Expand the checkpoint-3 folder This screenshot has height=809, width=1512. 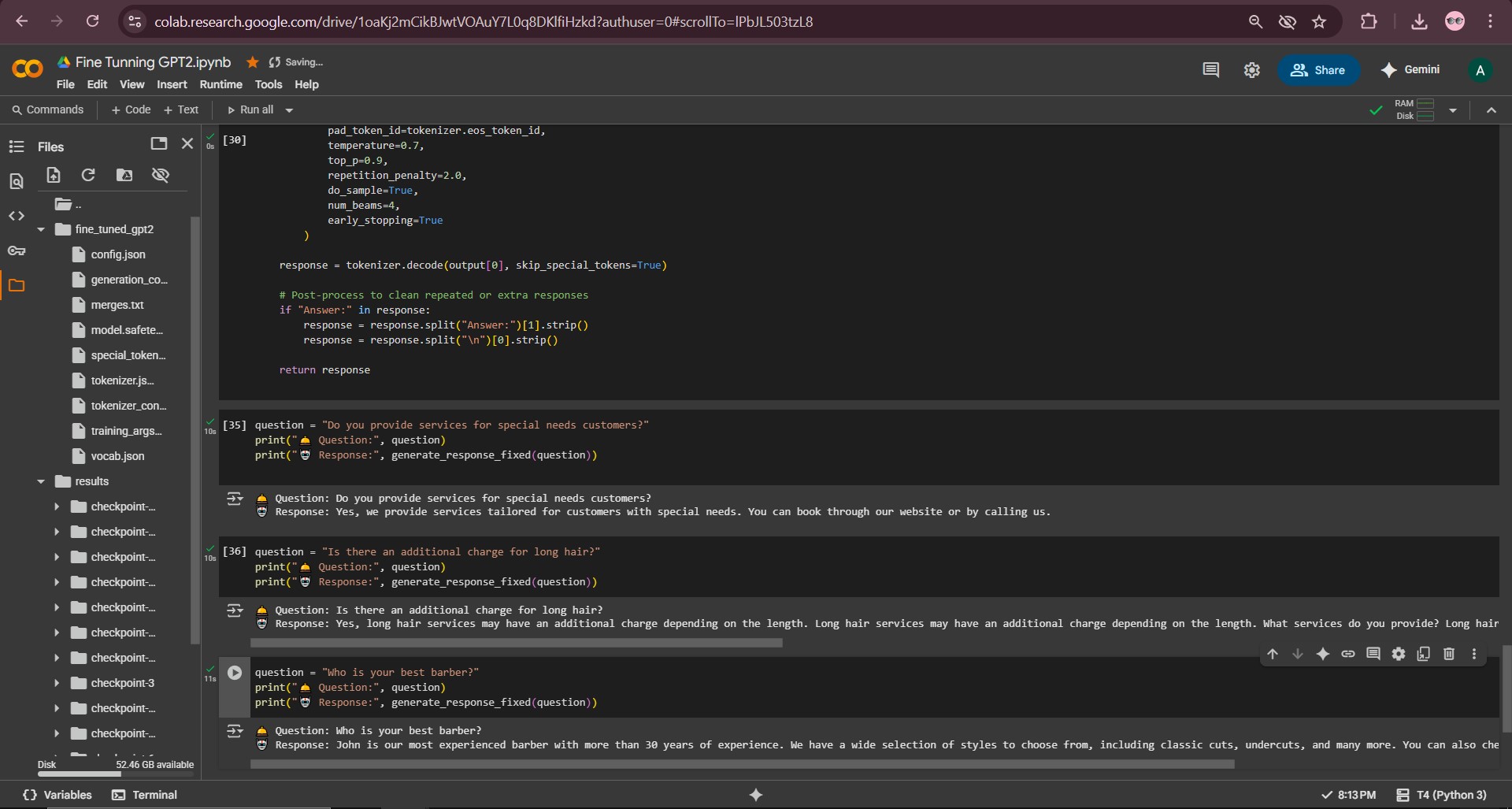[57, 683]
